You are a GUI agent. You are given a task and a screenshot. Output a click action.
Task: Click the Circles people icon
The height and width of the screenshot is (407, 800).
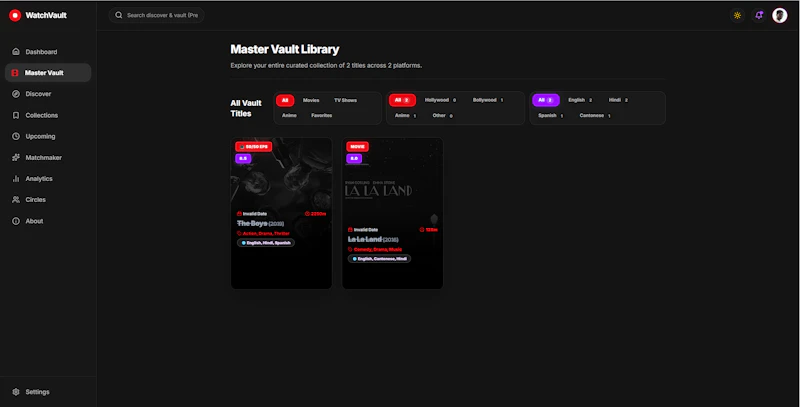(16, 199)
